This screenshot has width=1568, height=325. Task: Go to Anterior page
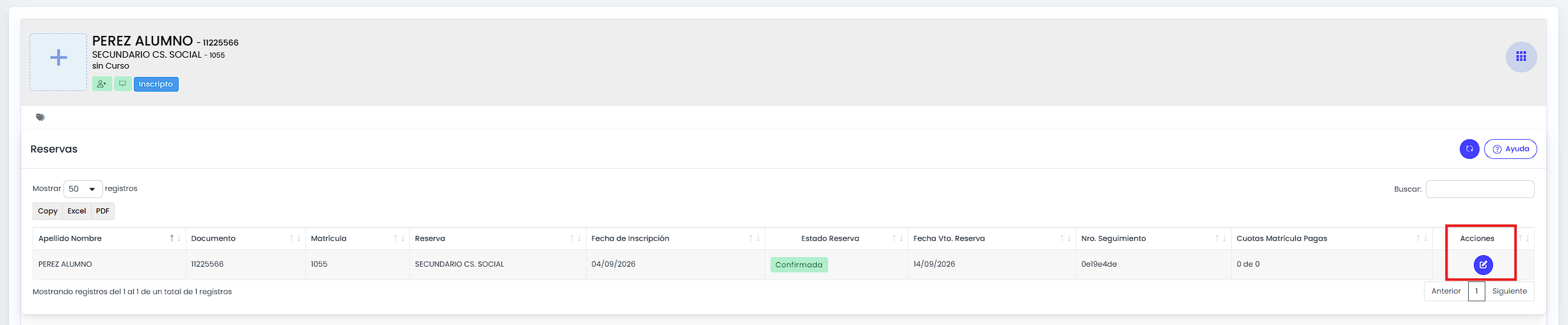(1446, 291)
